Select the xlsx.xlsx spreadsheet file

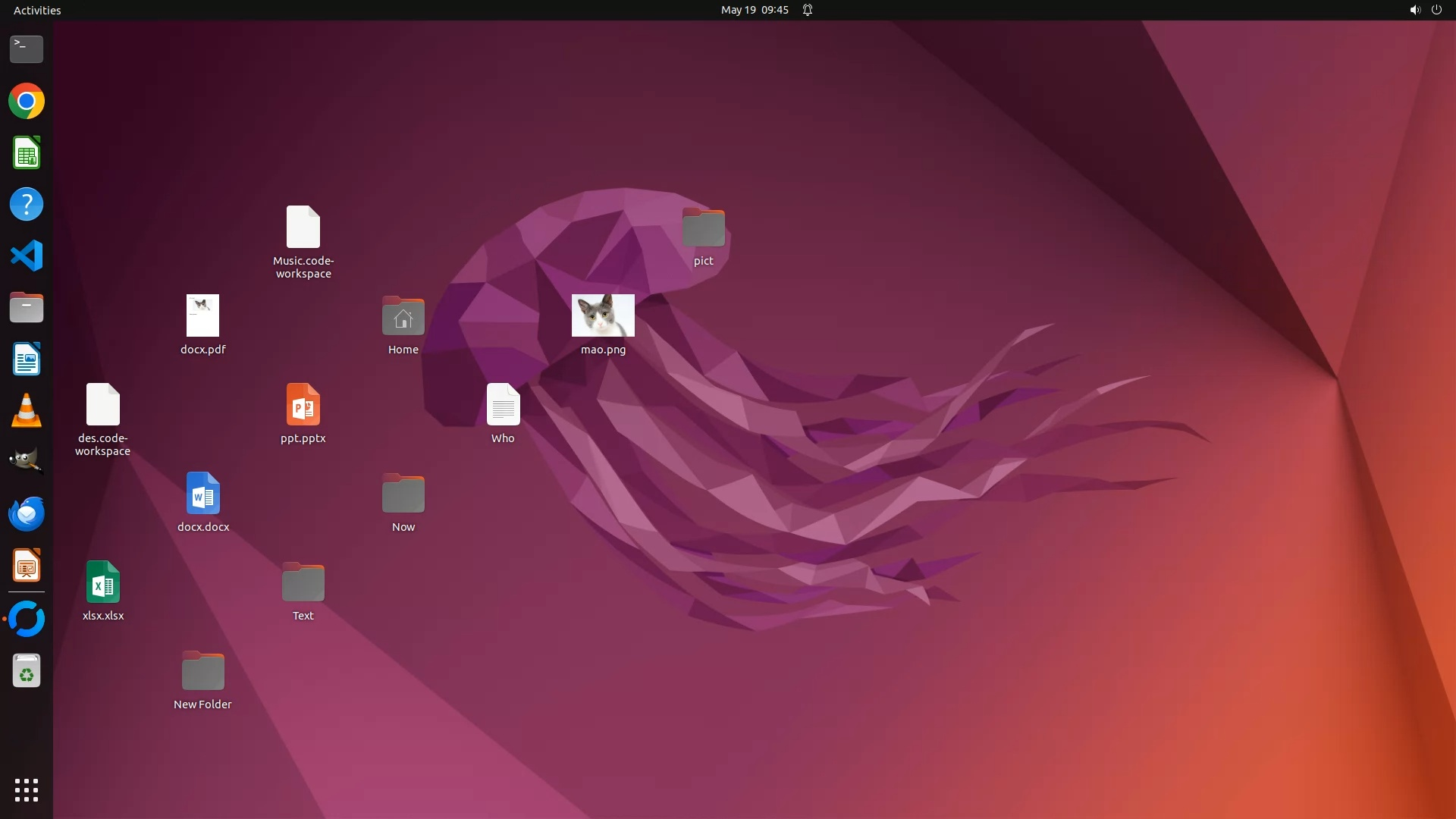point(103,582)
